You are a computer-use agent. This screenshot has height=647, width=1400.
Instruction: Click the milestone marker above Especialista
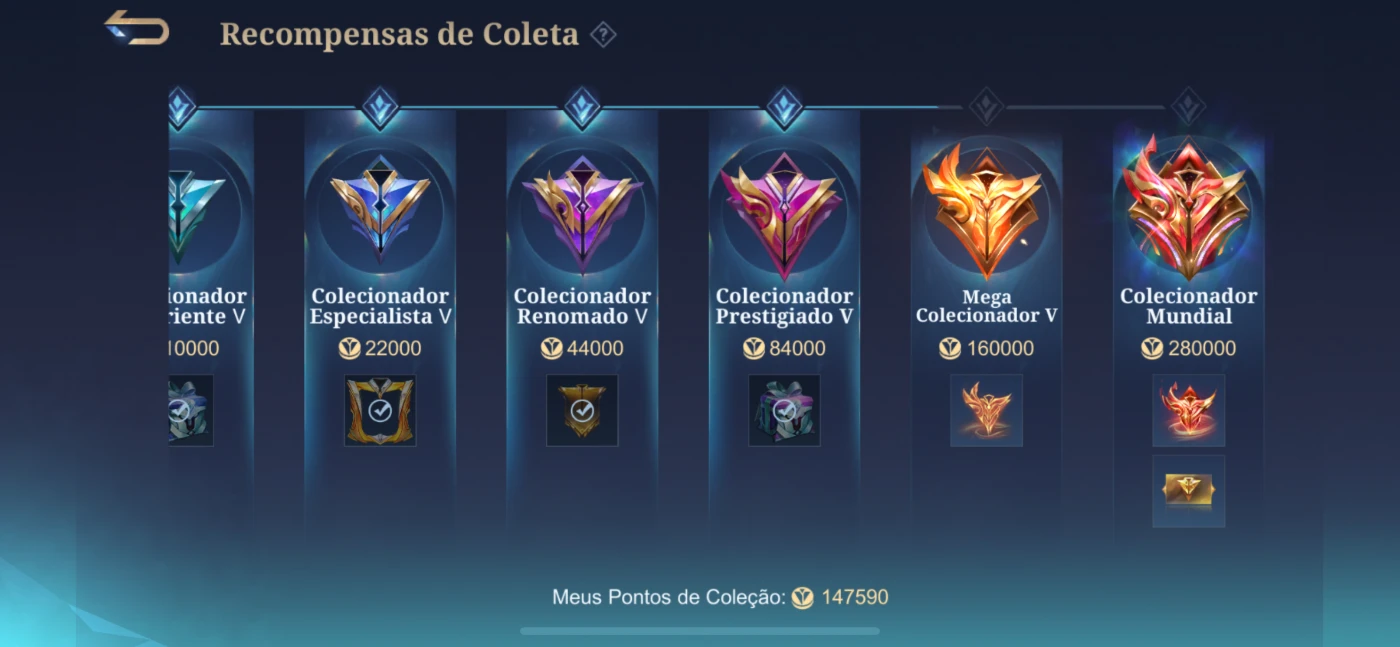click(380, 107)
